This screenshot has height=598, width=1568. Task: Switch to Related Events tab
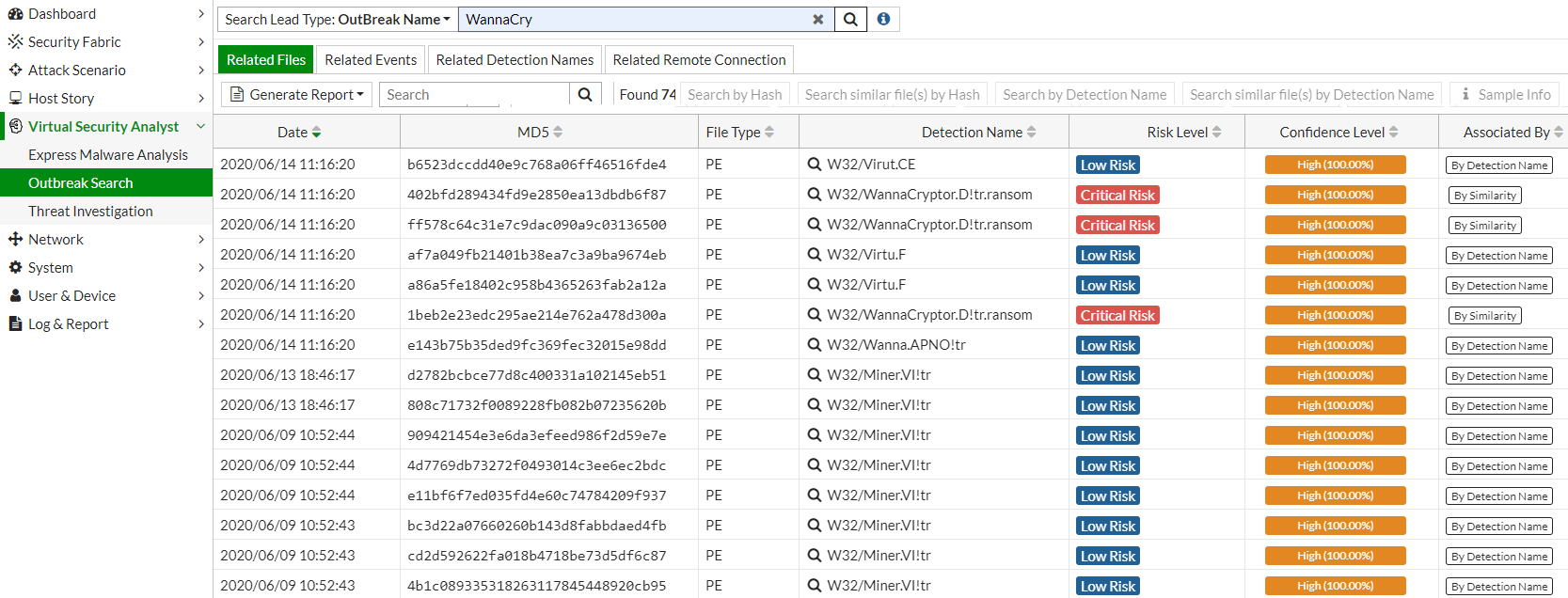[371, 60]
